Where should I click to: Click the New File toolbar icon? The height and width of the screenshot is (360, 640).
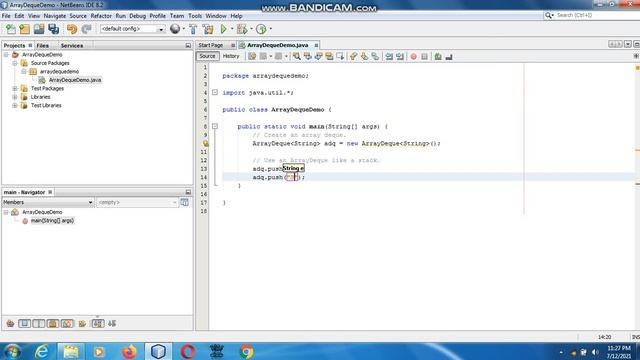coord(11,29)
